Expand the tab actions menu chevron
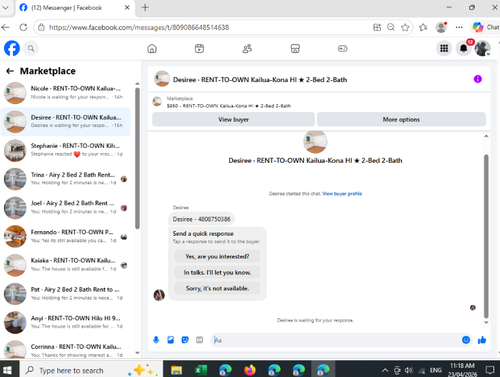The width and height of the screenshot is (500, 377). tap(5, 7)
